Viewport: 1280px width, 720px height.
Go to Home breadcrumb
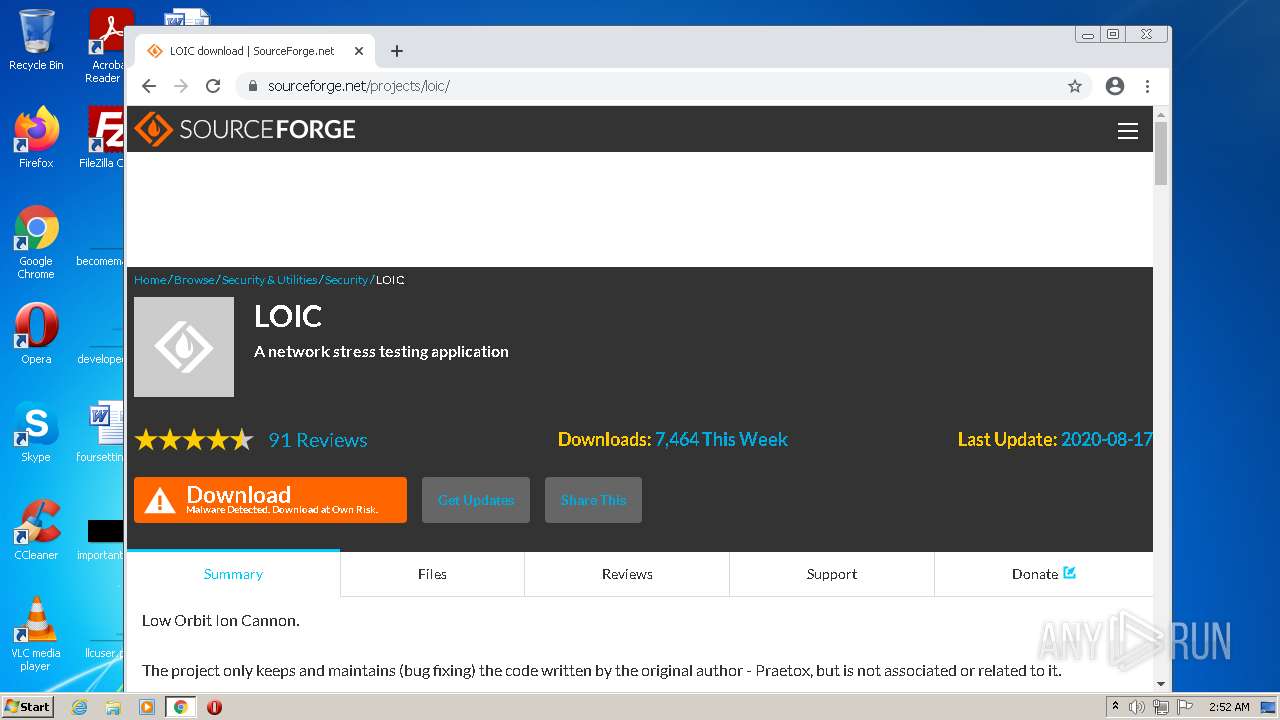click(150, 280)
